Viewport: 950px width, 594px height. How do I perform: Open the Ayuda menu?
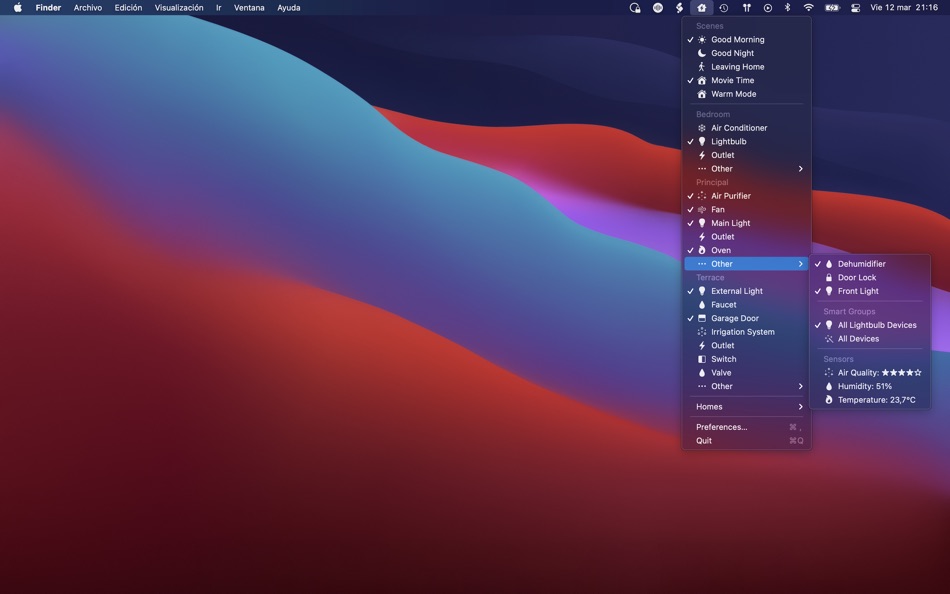(x=288, y=8)
